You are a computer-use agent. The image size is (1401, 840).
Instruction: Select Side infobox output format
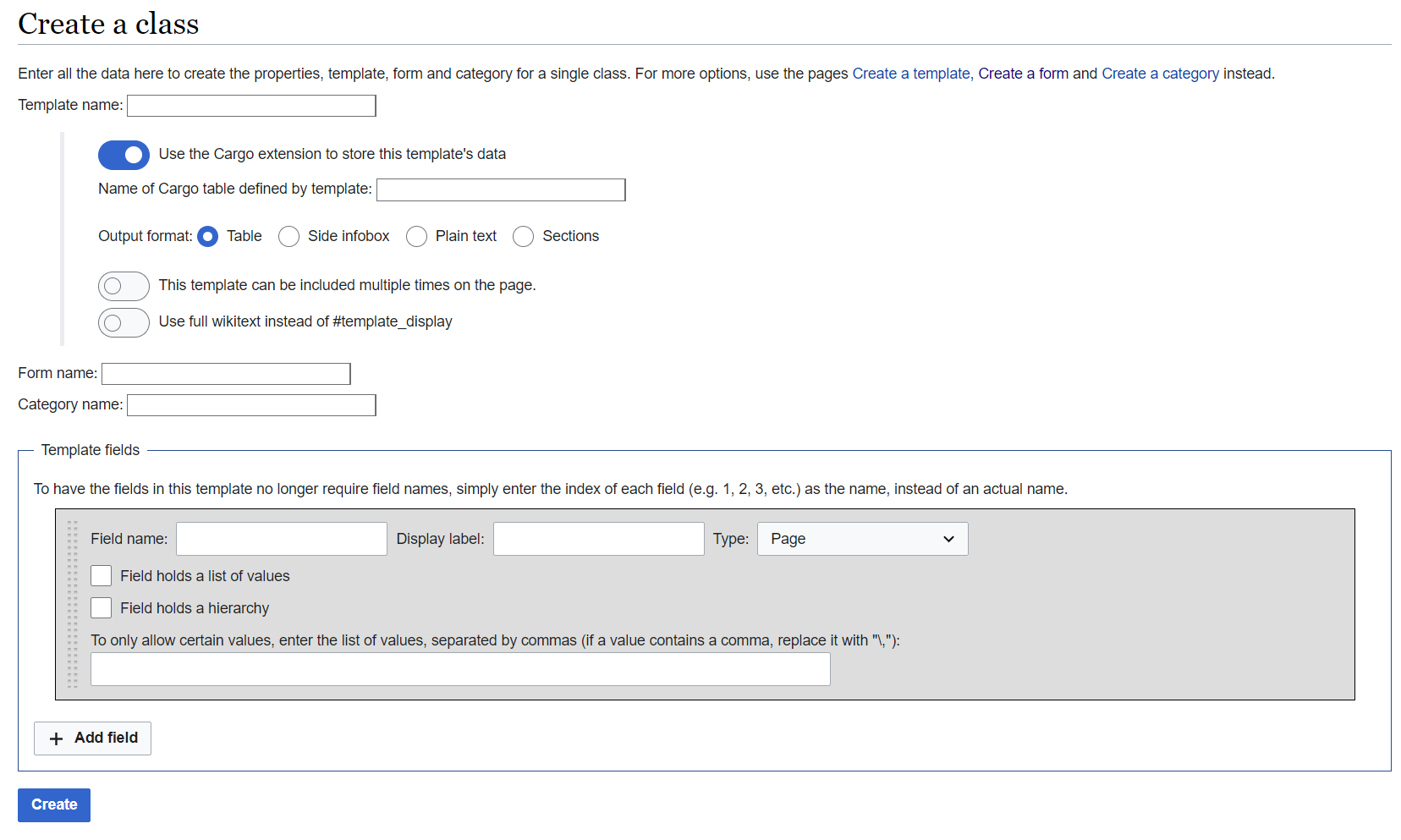tap(288, 237)
